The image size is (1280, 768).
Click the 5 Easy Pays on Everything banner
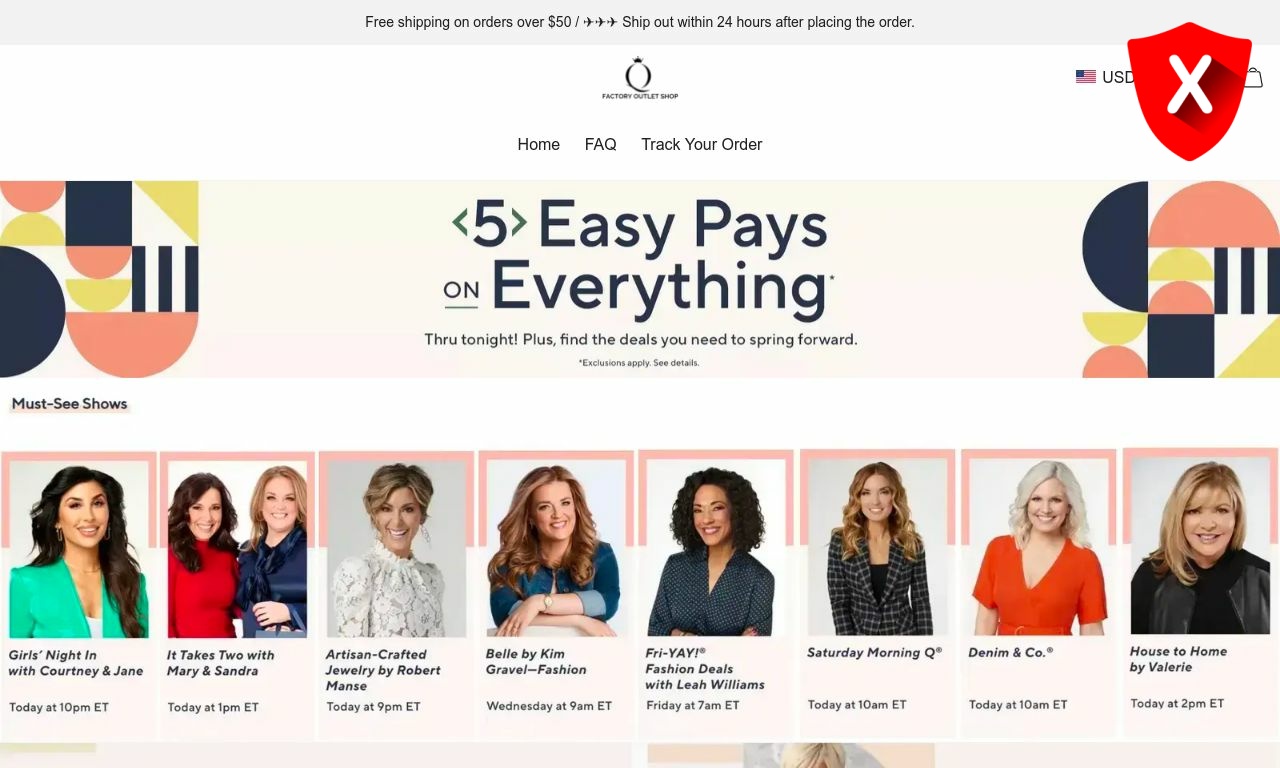click(640, 279)
